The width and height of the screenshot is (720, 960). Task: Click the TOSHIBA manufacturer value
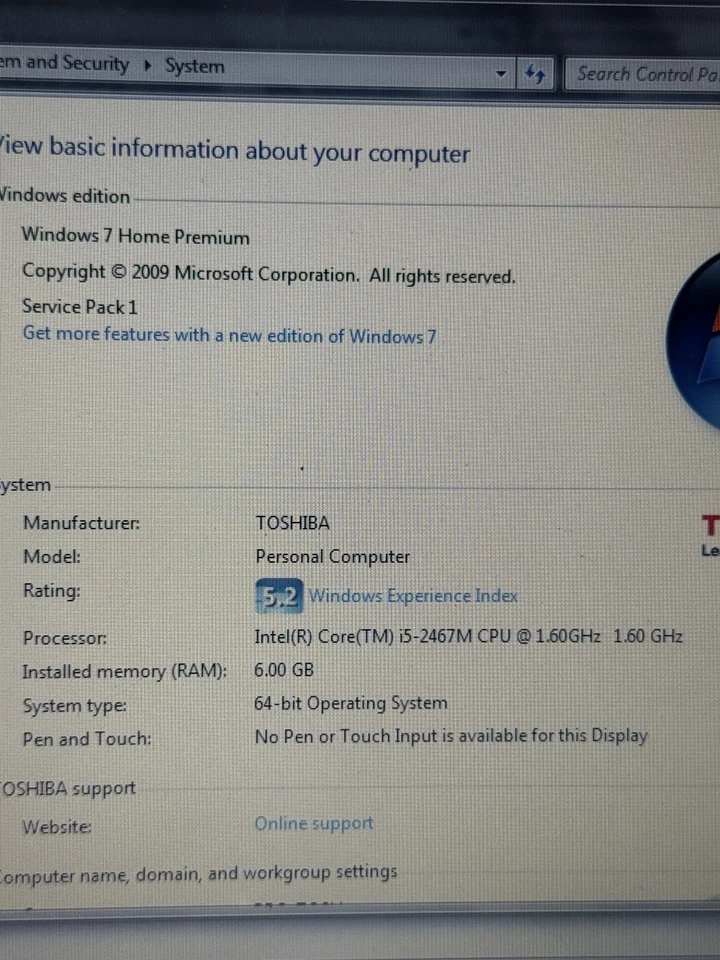coord(293,523)
